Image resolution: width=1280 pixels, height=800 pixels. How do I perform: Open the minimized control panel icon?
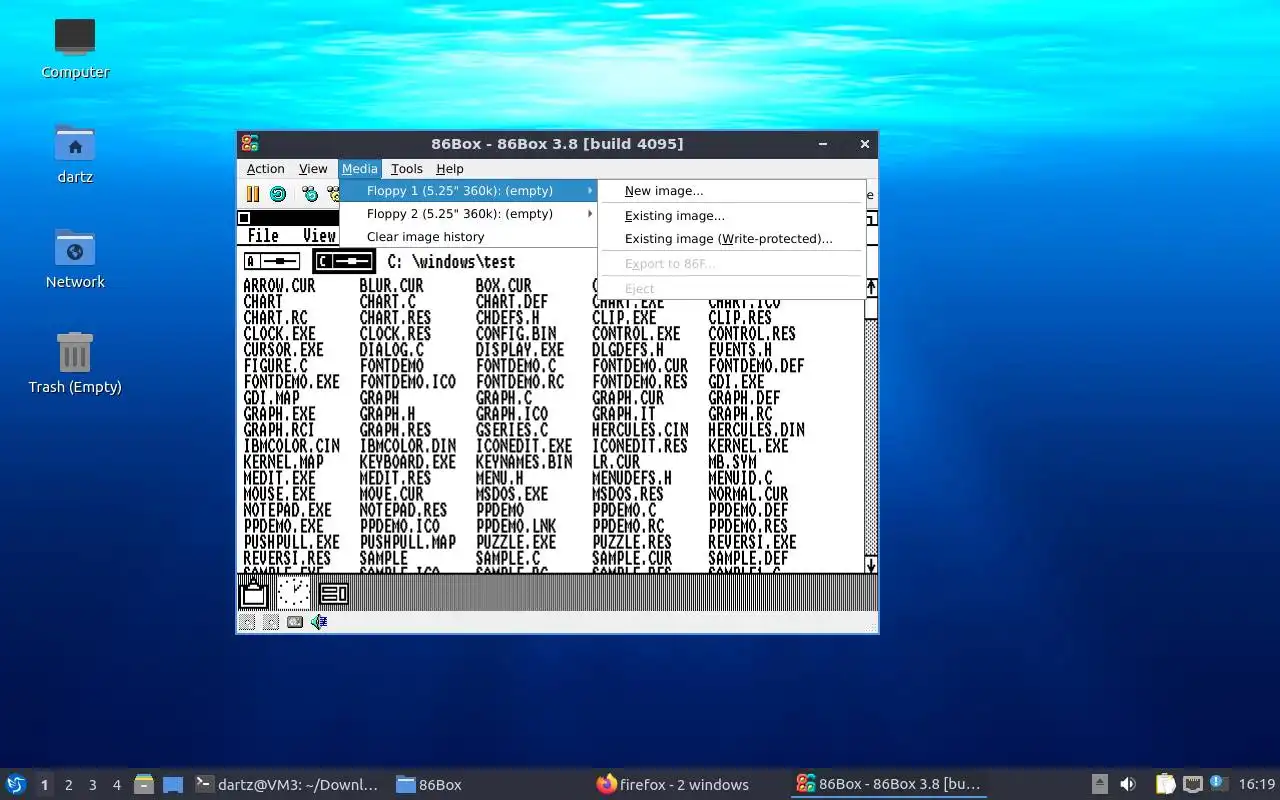pyautogui.click(x=333, y=594)
